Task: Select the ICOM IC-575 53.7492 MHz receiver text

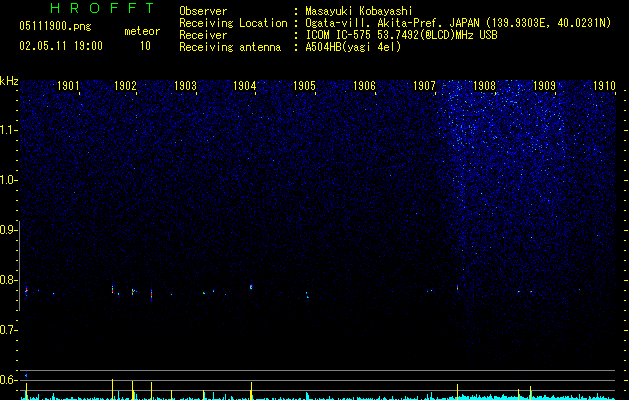Action: (x=401, y=35)
